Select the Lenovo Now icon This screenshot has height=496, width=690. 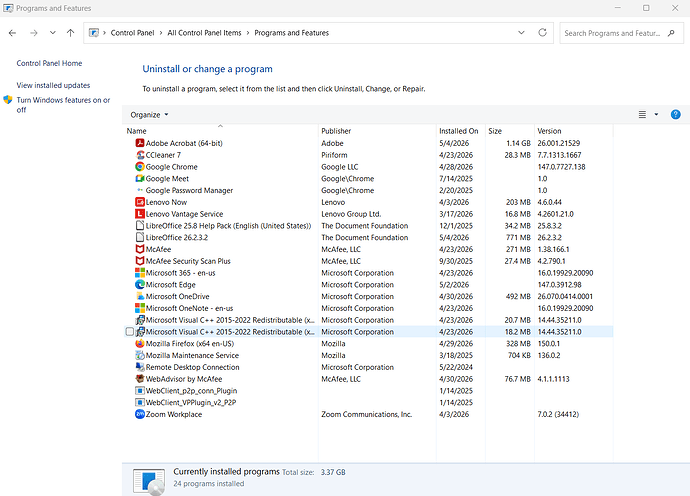coord(140,202)
